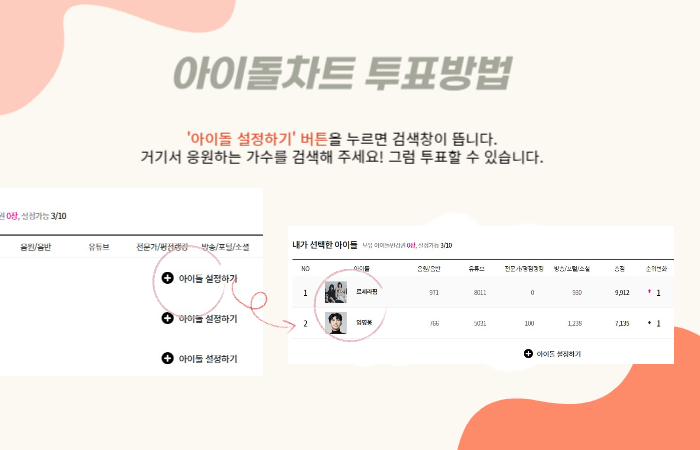Open the circled 아이돌 설정하기 text button

click(x=208, y=279)
